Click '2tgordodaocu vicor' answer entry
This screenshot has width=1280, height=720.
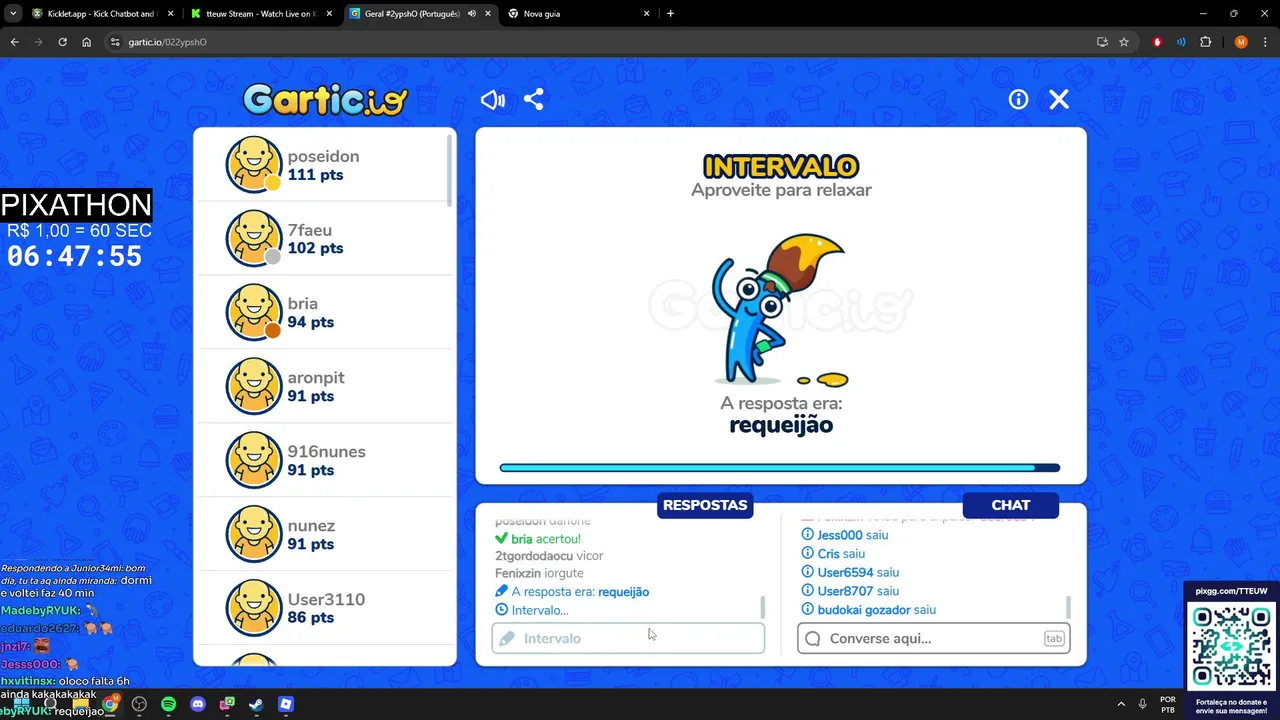pyautogui.click(x=549, y=556)
